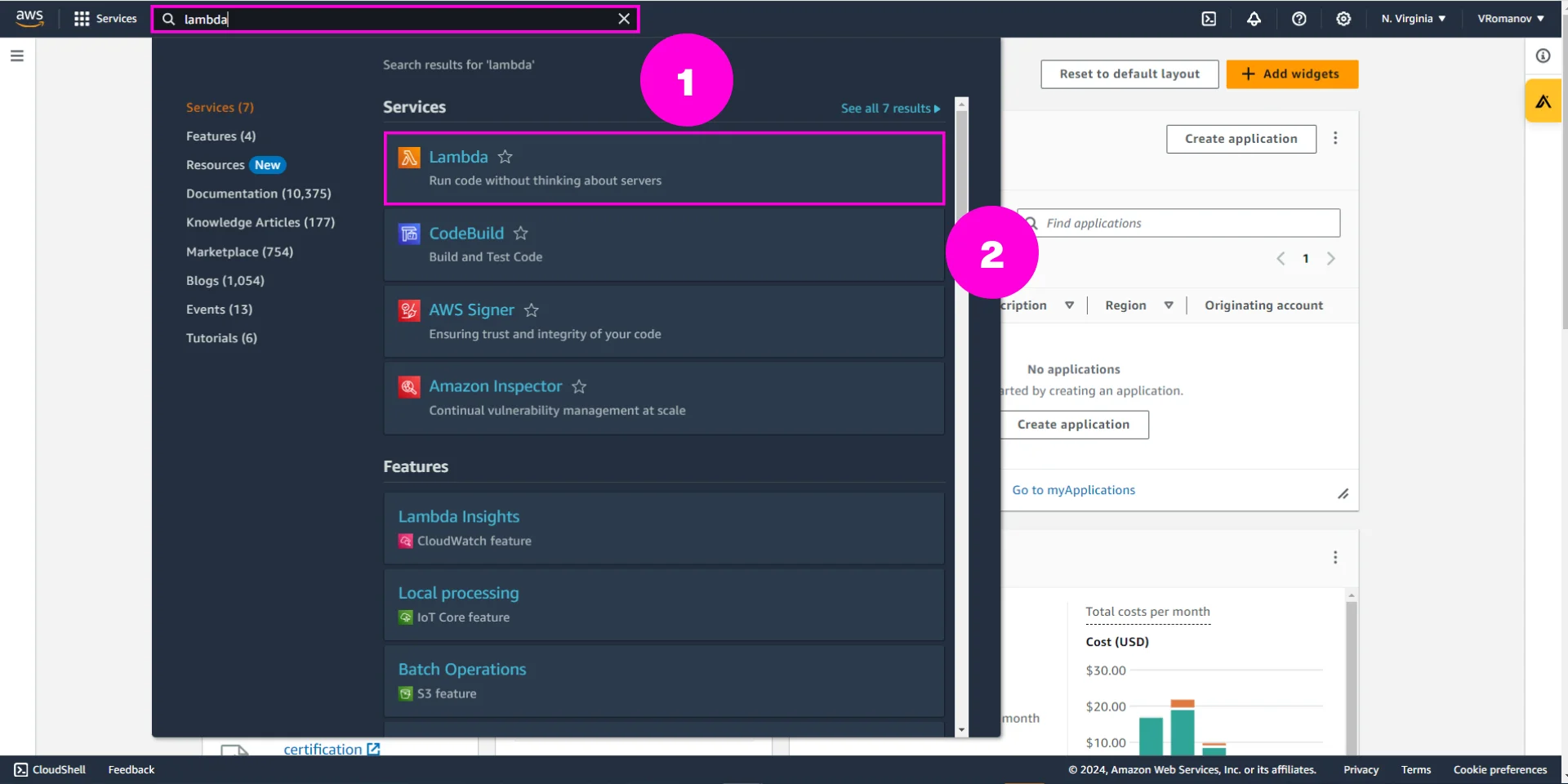Screen dimensions: 1568x784
Task: Favorite CodeBuild with its star
Action: [x=521, y=233]
